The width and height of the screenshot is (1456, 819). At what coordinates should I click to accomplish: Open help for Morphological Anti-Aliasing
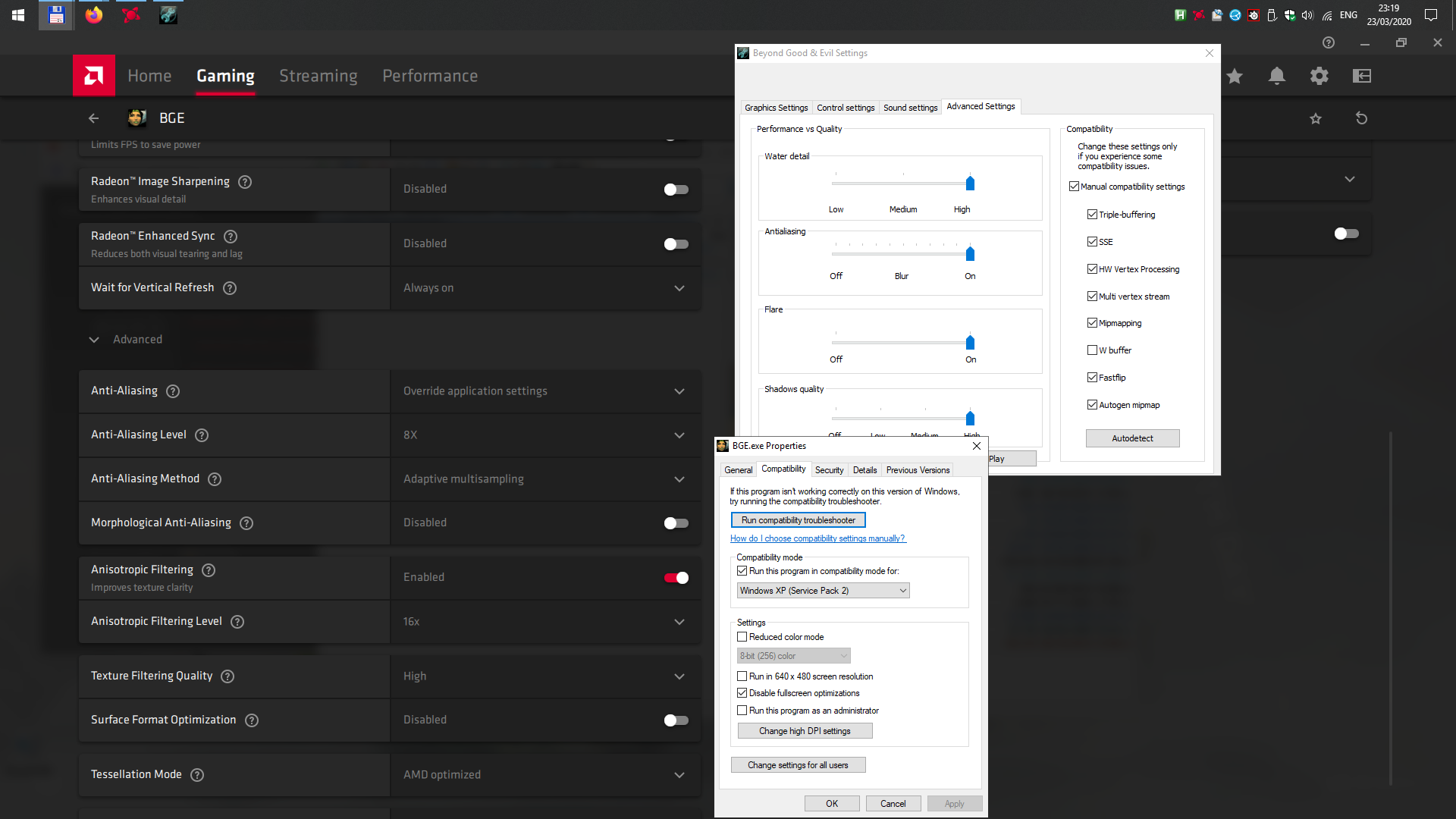[246, 523]
